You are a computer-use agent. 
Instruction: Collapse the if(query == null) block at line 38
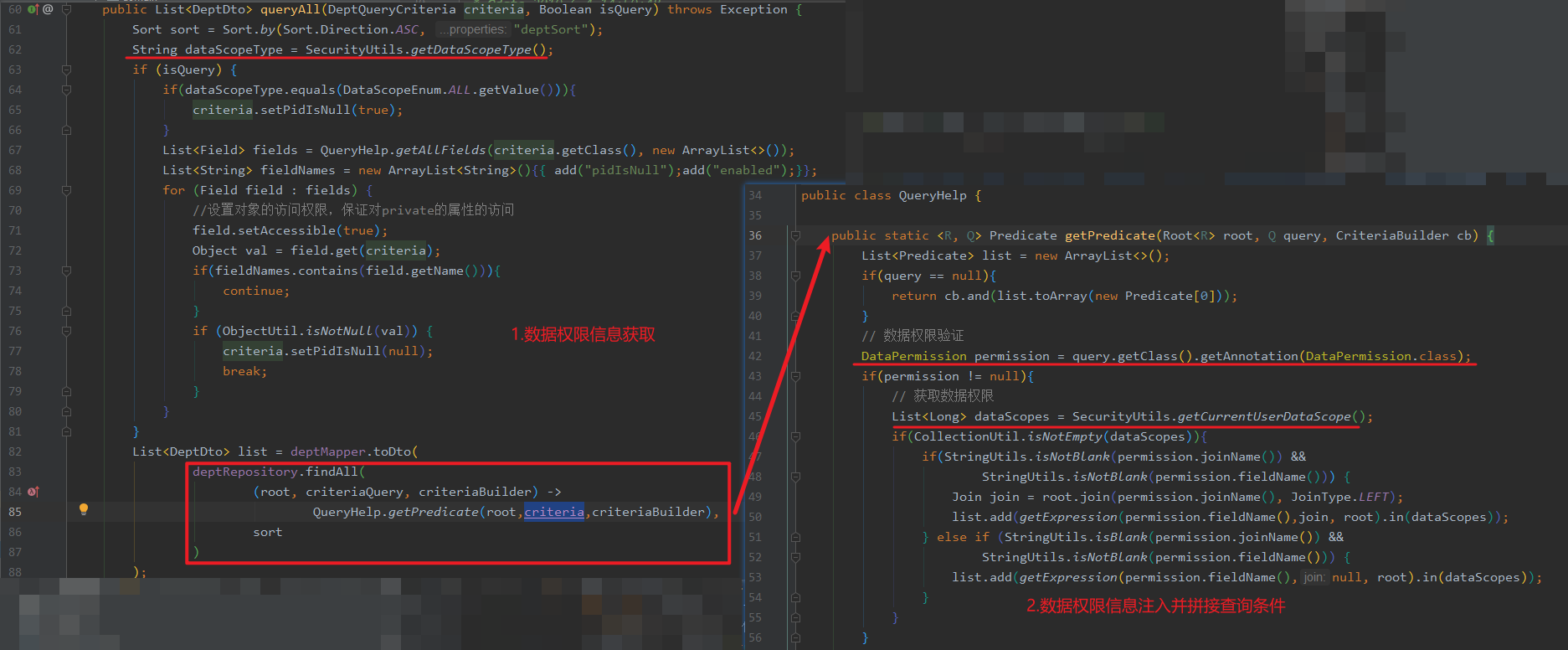point(796,276)
